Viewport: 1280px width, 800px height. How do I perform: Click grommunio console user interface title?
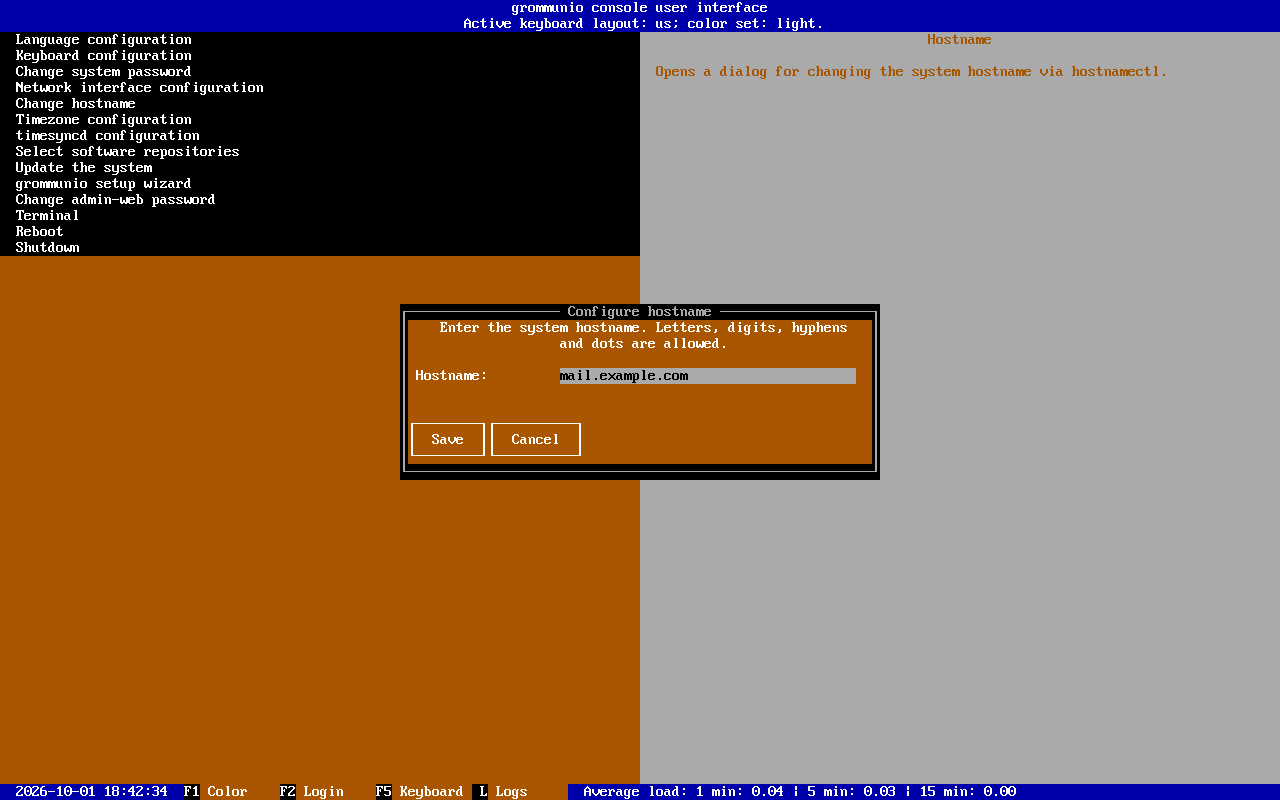click(639, 8)
